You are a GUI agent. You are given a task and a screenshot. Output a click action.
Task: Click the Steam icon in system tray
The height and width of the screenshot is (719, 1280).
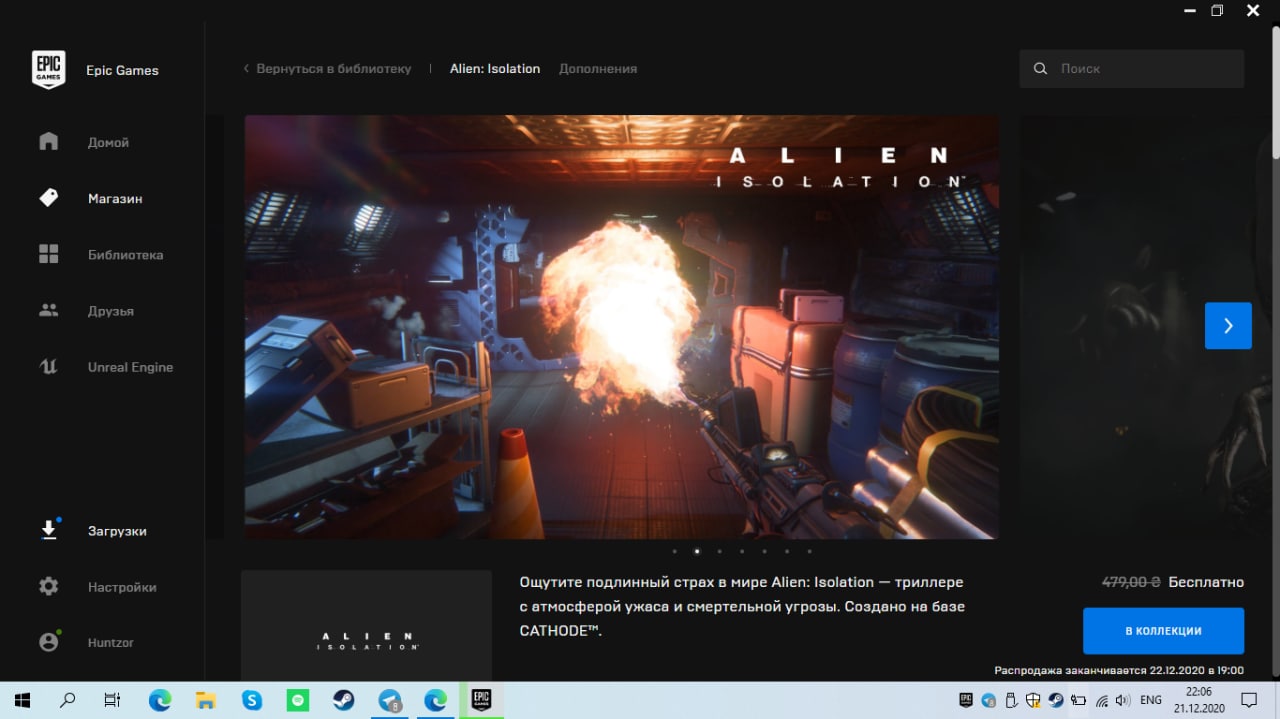click(x=1056, y=700)
